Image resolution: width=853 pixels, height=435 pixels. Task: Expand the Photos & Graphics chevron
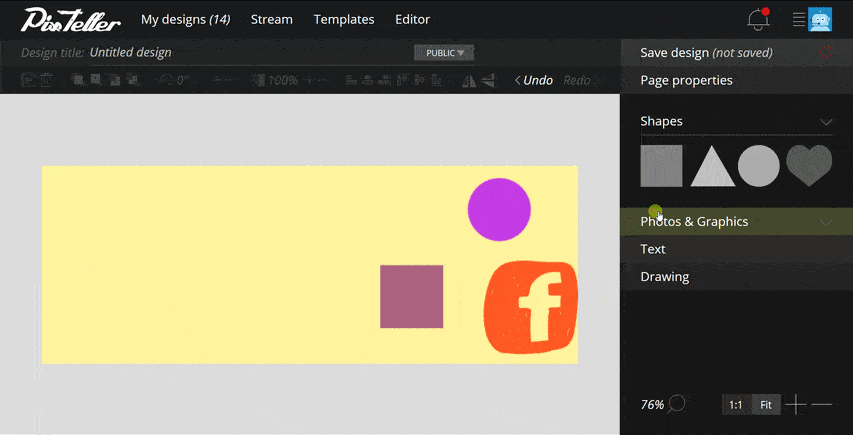(826, 222)
